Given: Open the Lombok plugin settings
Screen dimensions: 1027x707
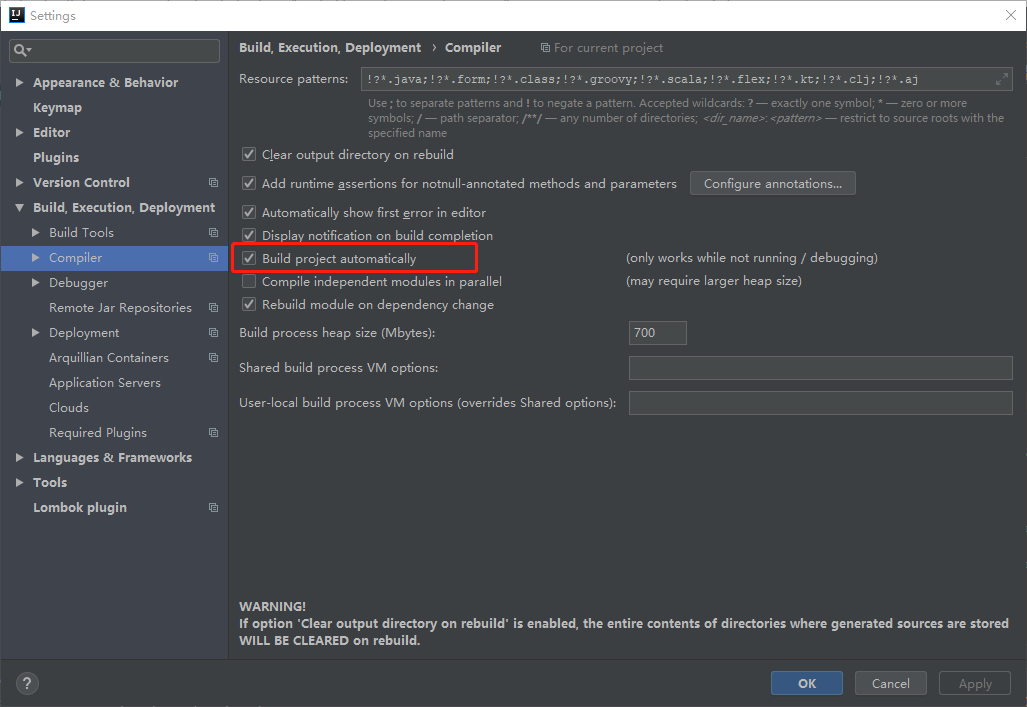Looking at the screenshot, I should (x=80, y=507).
